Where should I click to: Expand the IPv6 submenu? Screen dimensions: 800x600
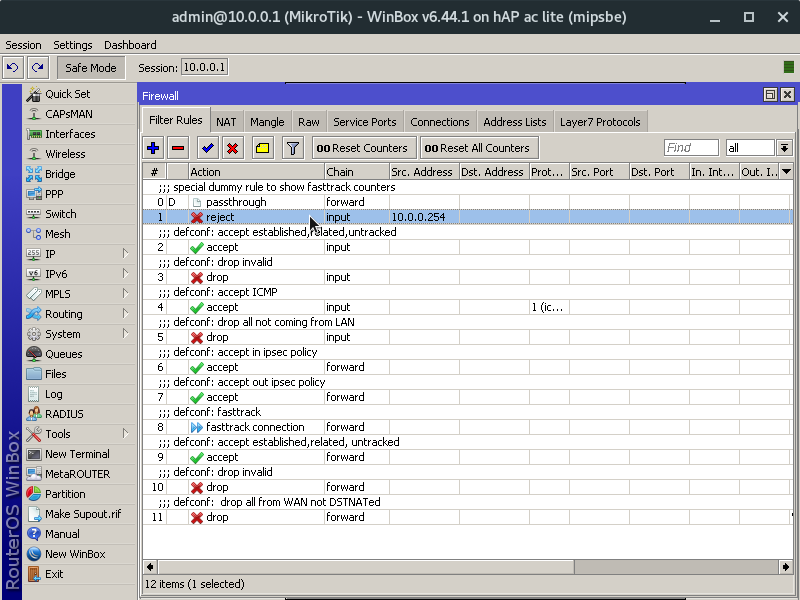(x=80, y=274)
